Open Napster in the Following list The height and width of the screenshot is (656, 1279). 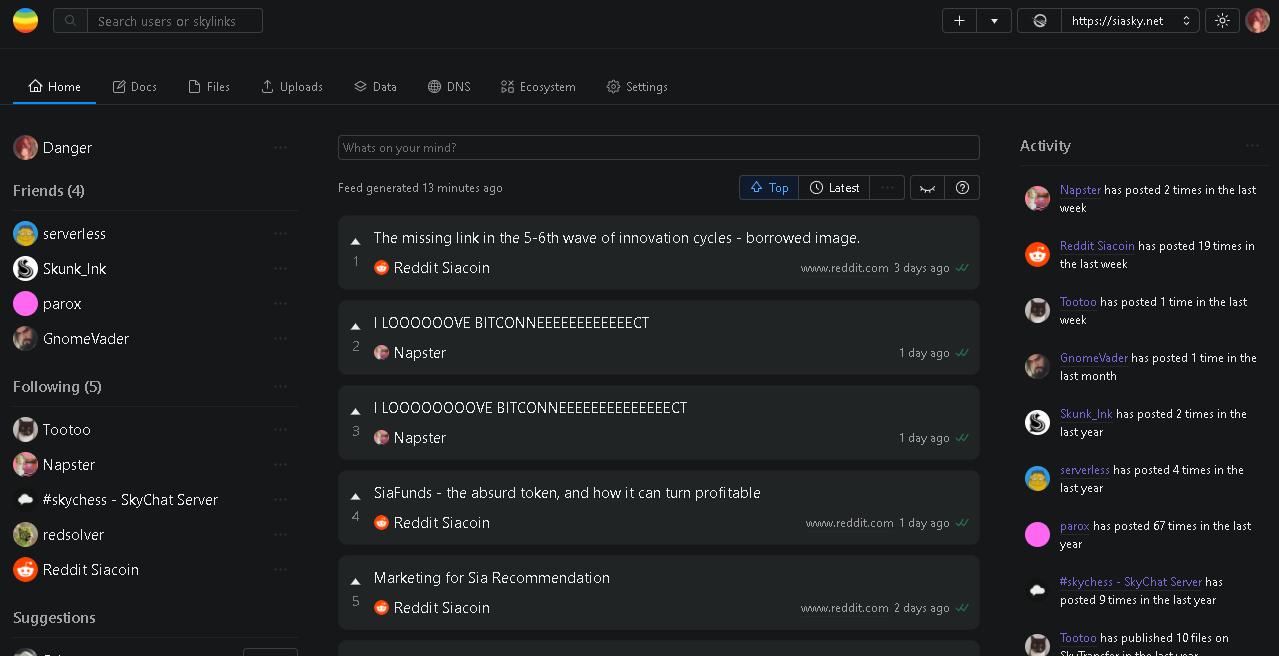69,465
